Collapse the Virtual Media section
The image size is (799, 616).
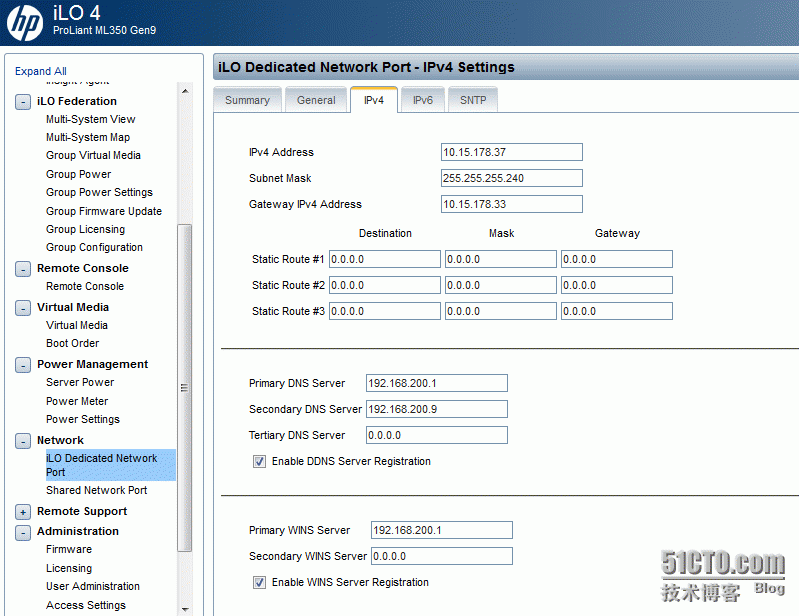pos(23,308)
